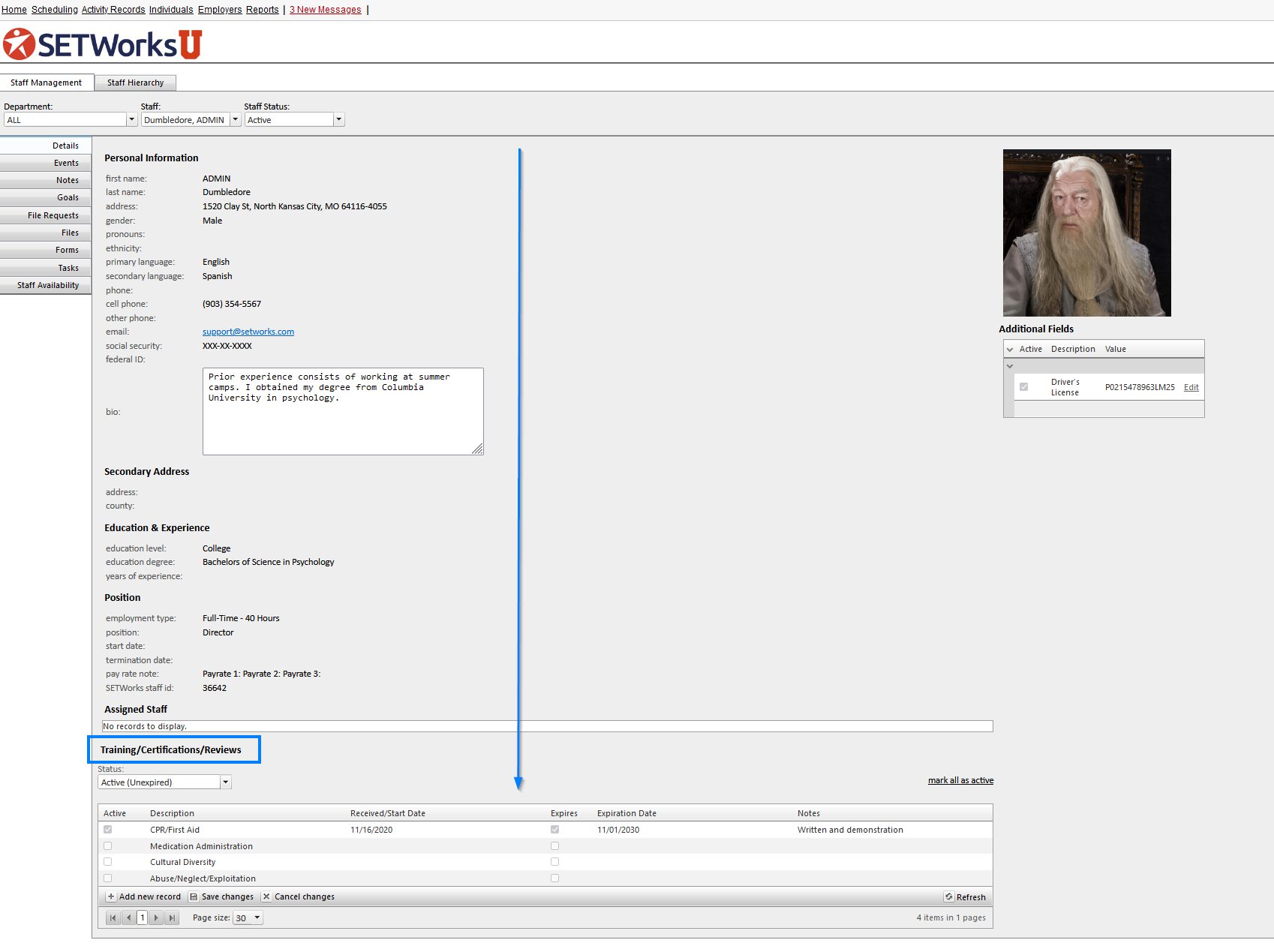Sort by Expiration Date column header
The width and height of the screenshot is (1274, 952).
point(626,813)
